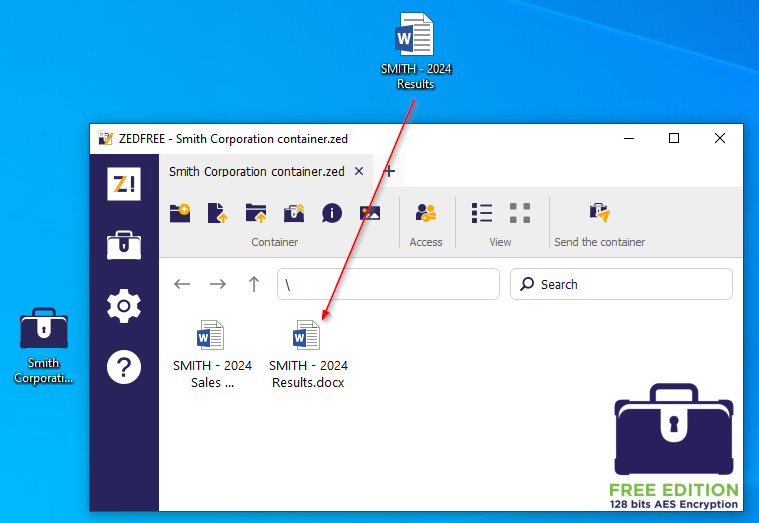
Task: Click the search magnifier icon
Action: pos(527,284)
